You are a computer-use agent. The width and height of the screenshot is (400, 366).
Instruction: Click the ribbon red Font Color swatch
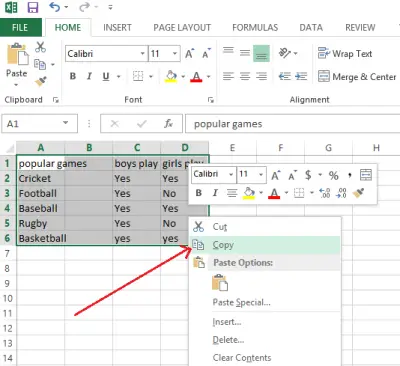click(196, 77)
